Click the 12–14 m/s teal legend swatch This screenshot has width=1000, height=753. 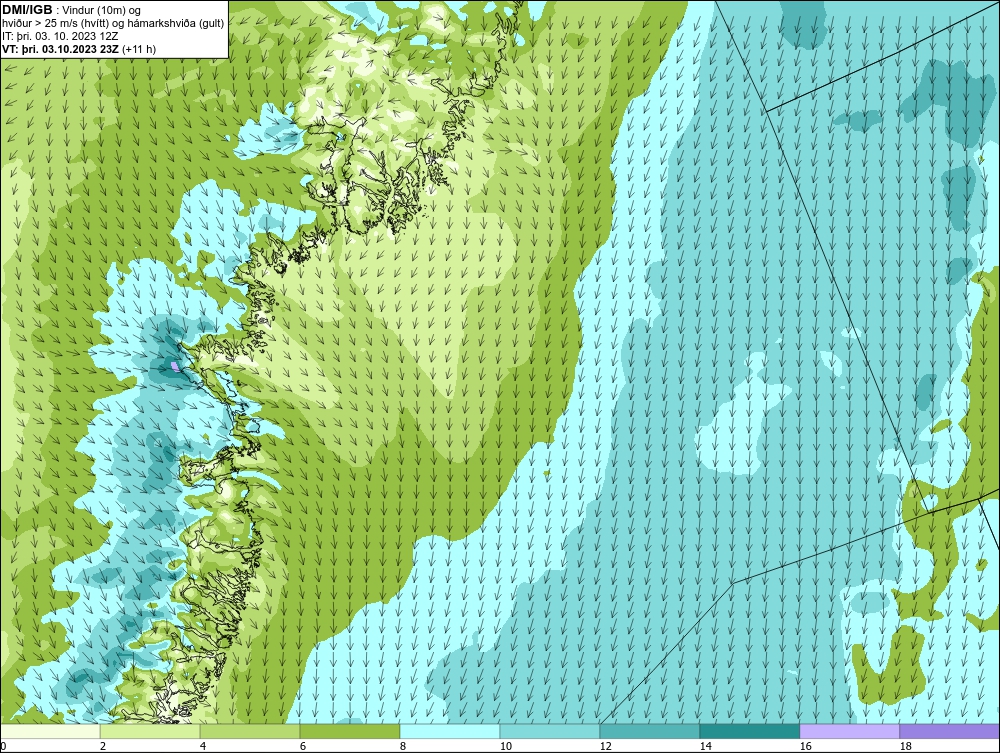click(x=649, y=731)
